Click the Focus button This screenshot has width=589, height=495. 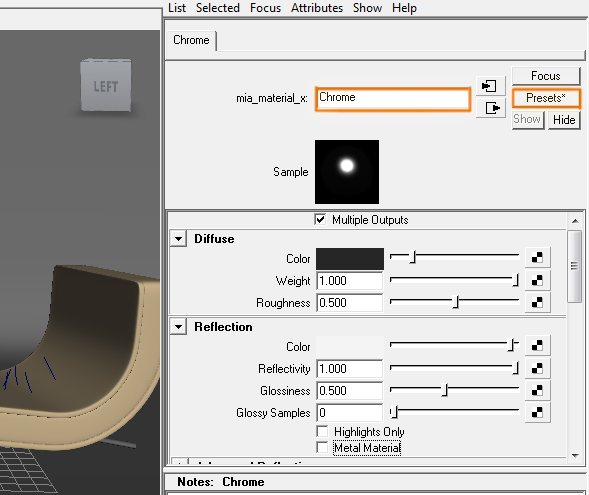click(546, 76)
